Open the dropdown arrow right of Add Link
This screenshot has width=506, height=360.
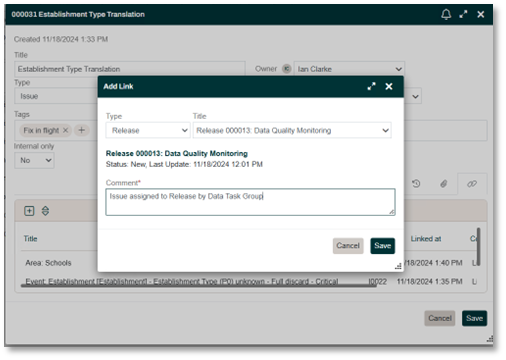415,97
